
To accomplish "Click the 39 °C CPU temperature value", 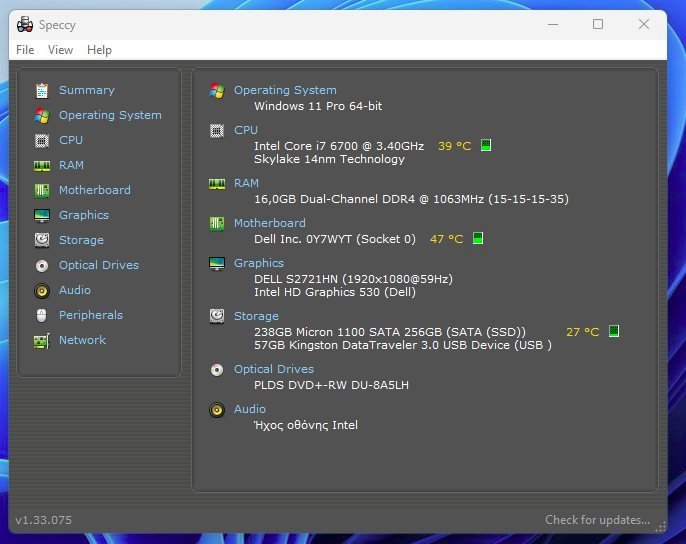I will click(x=455, y=146).
